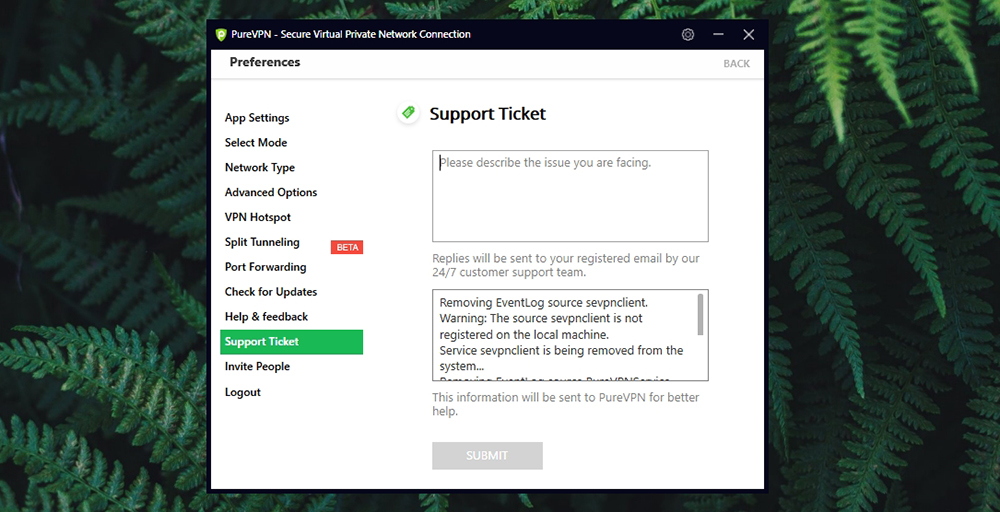
Task: Click Logout in the sidebar
Action: pos(242,392)
